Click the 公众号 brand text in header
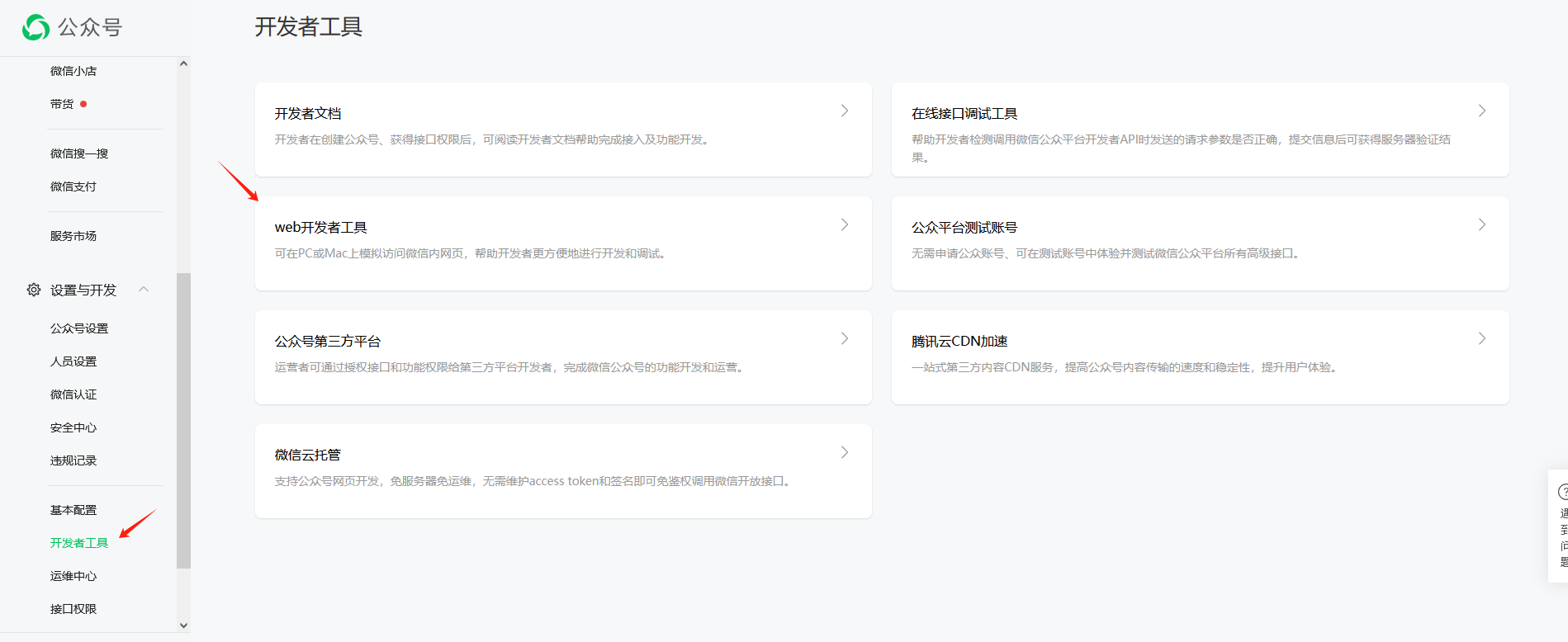 click(x=90, y=27)
